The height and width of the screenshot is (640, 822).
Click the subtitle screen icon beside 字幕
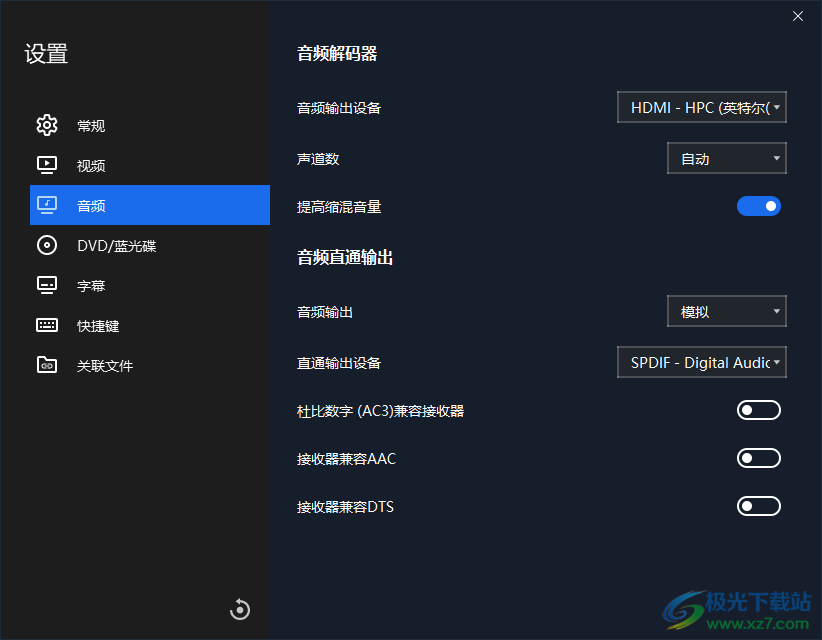click(x=47, y=285)
